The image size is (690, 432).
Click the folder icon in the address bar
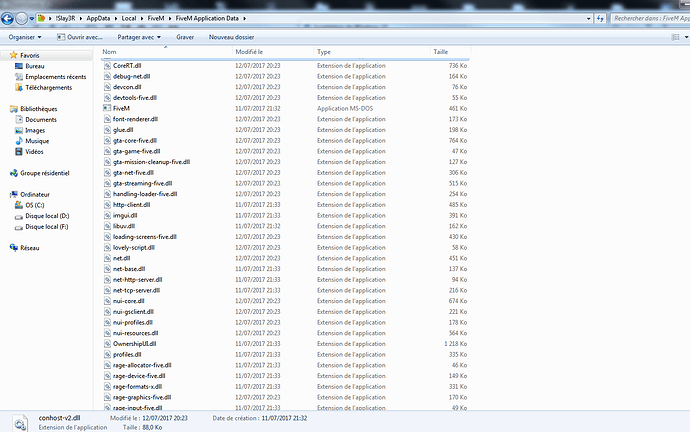[x=41, y=18]
